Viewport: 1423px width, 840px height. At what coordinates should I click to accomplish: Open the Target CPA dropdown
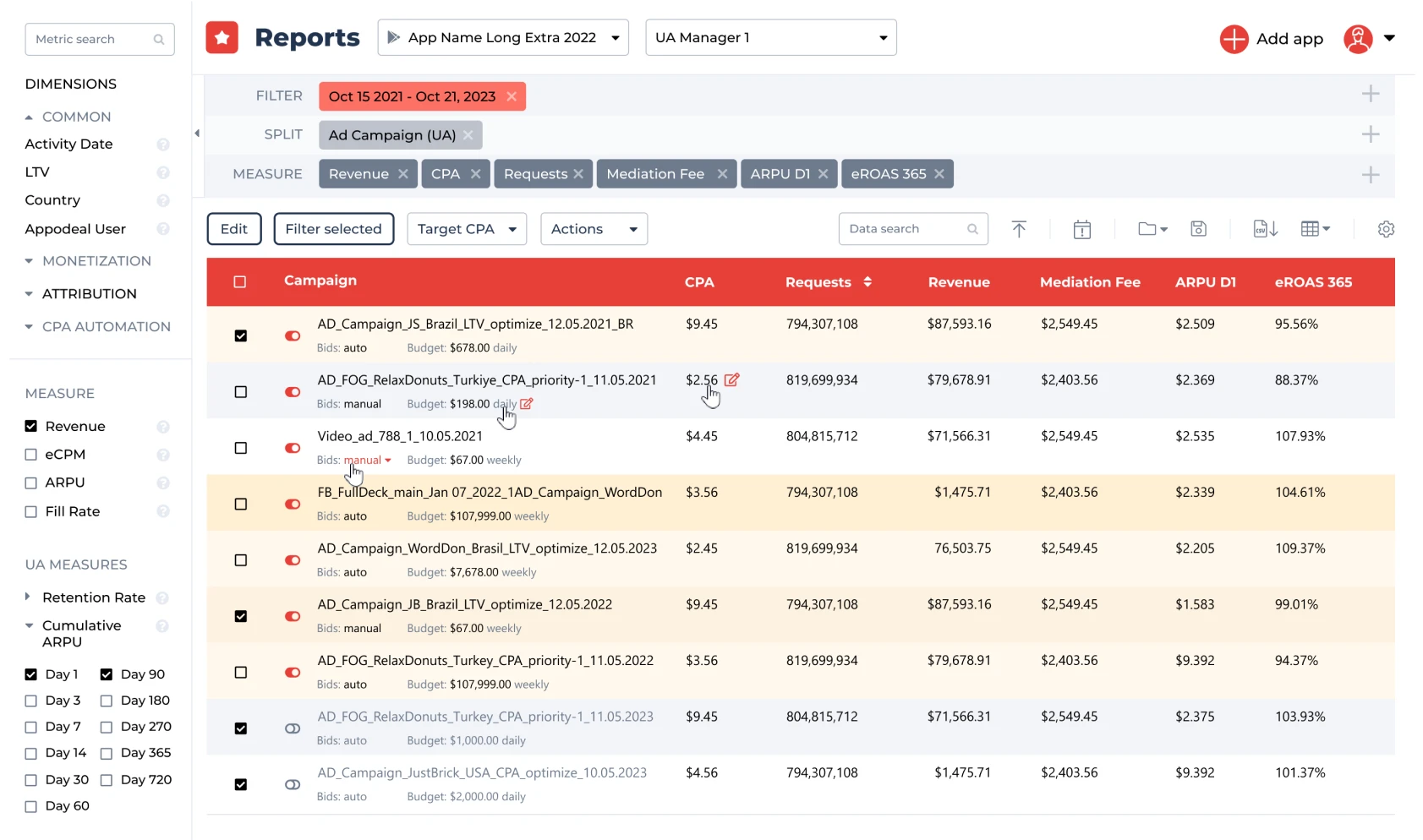(x=467, y=229)
